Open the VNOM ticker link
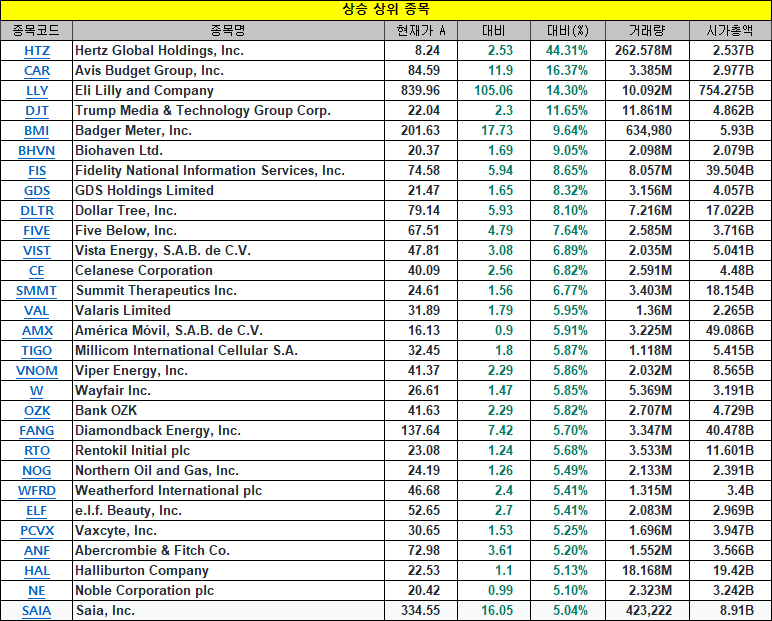This screenshot has height=621, width=772. (37, 371)
